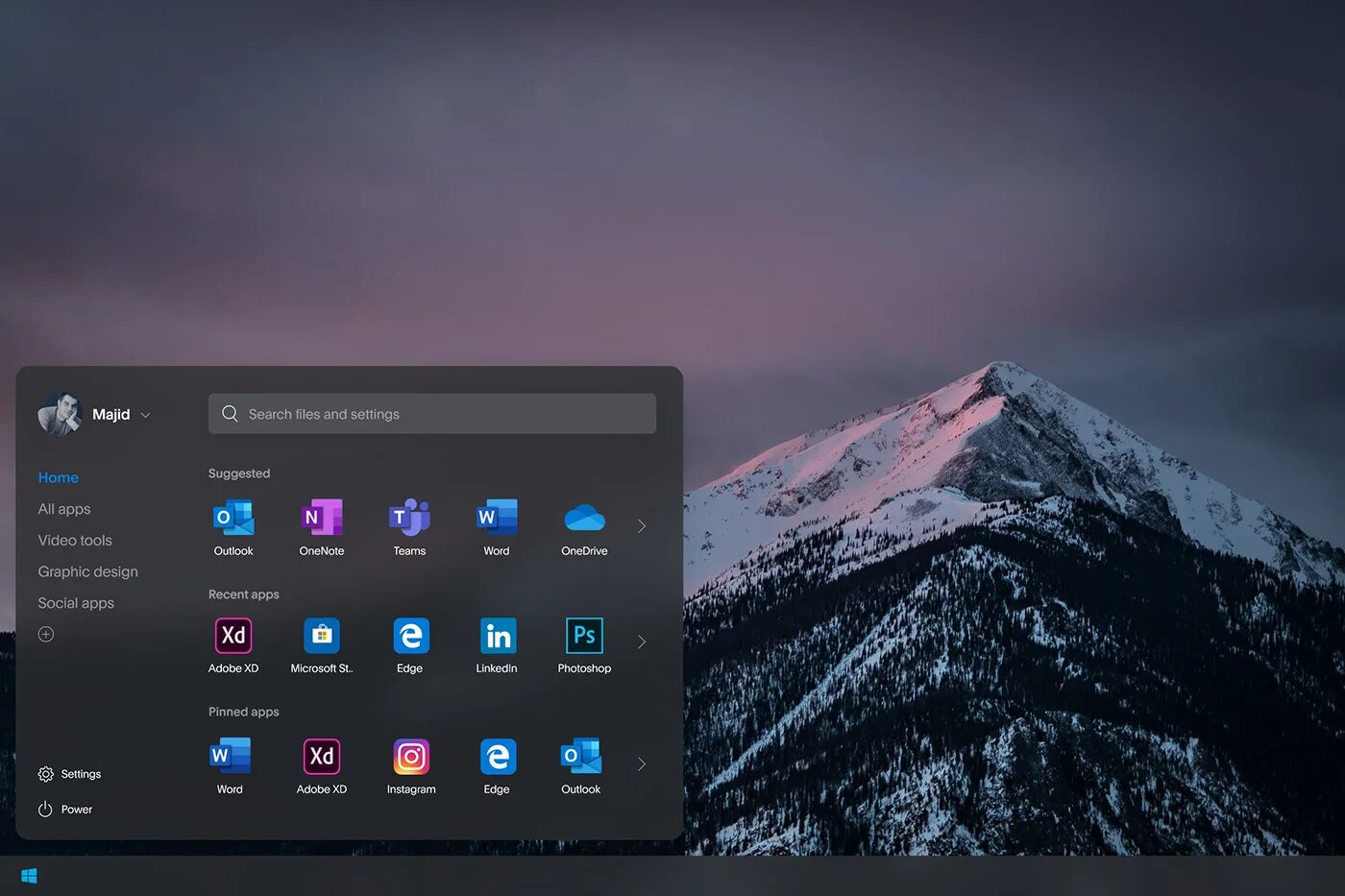Add a new category with the plus icon
Screen dimensions: 1345x896
[x=46, y=634]
